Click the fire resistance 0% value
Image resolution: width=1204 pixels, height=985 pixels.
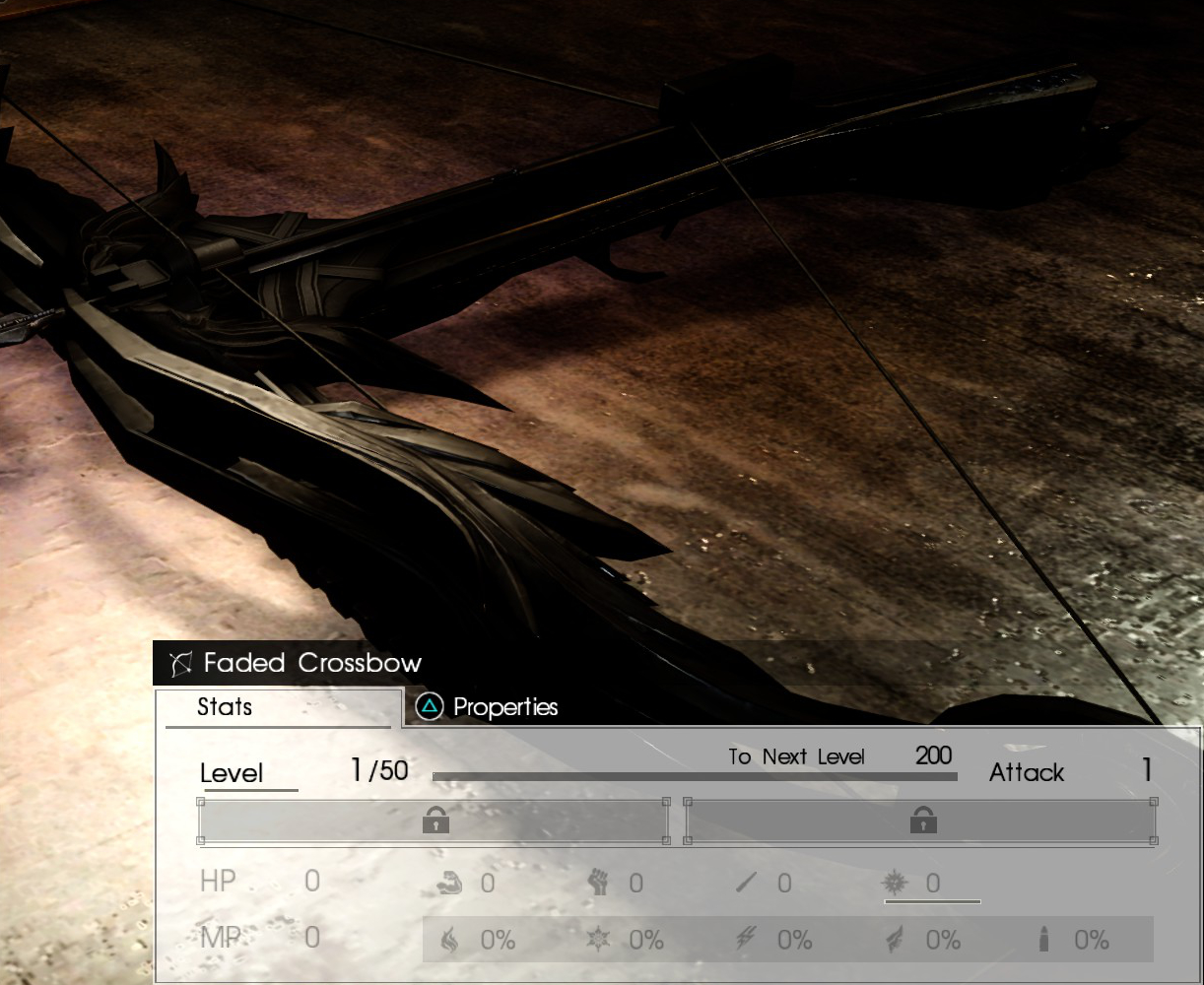(x=498, y=941)
